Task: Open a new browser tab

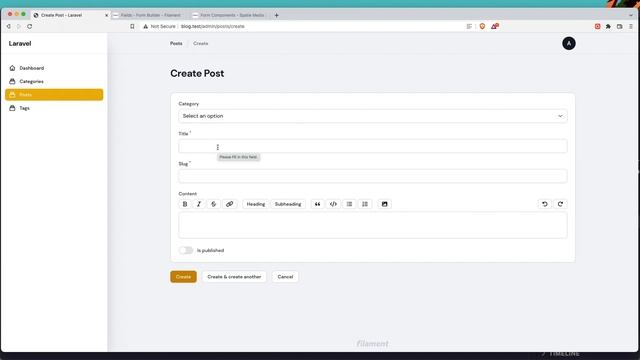Action: [276, 15]
